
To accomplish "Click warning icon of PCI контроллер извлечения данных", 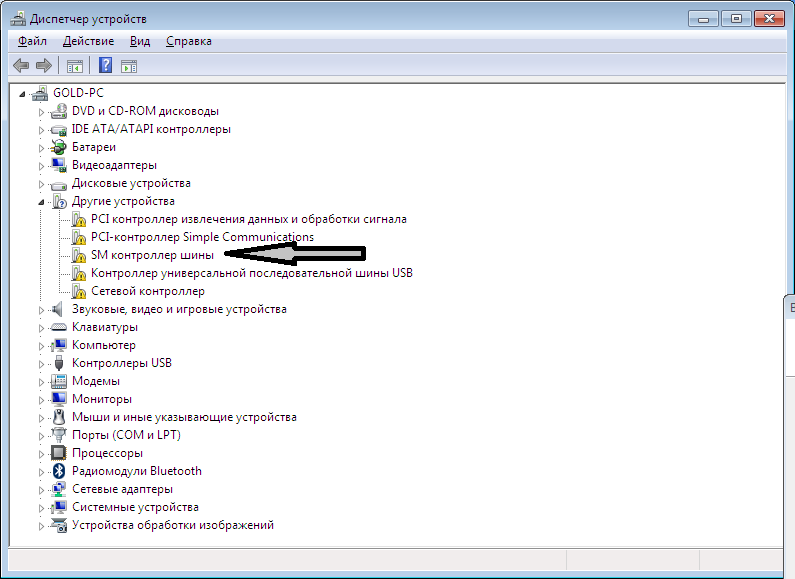I will tap(78, 220).
